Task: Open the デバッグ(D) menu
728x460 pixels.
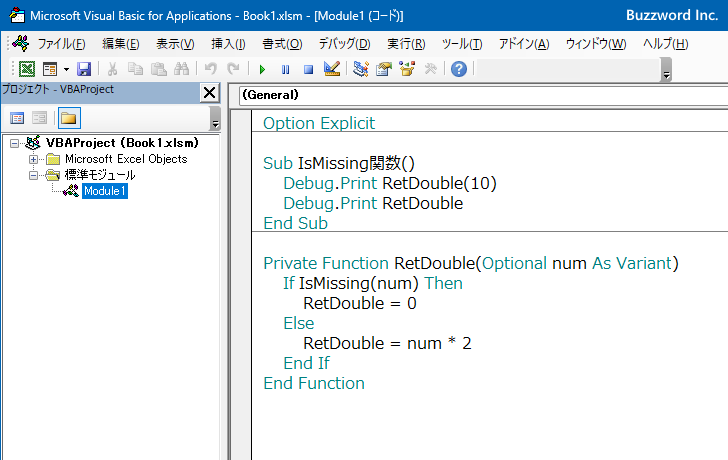Action: tap(344, 44)
